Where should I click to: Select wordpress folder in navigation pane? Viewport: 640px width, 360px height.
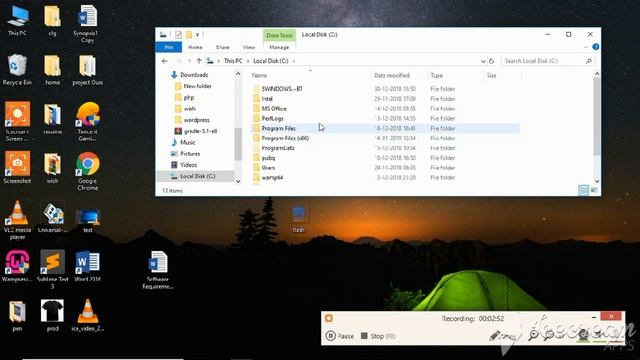(x=196, y=120)
